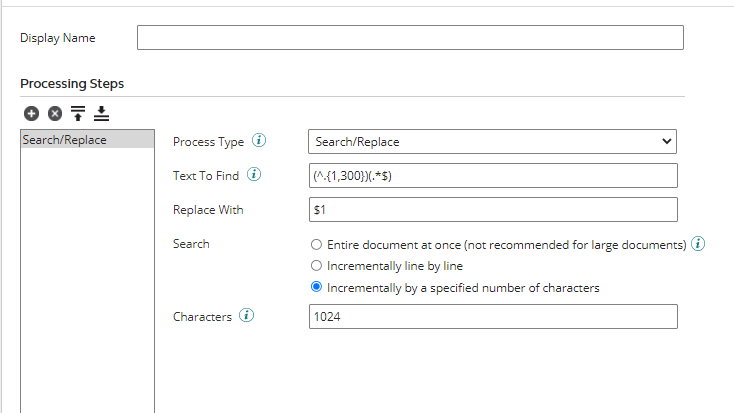The image size is (734, 413).
Task: Move the selected step up
Action: pos(78,114)
